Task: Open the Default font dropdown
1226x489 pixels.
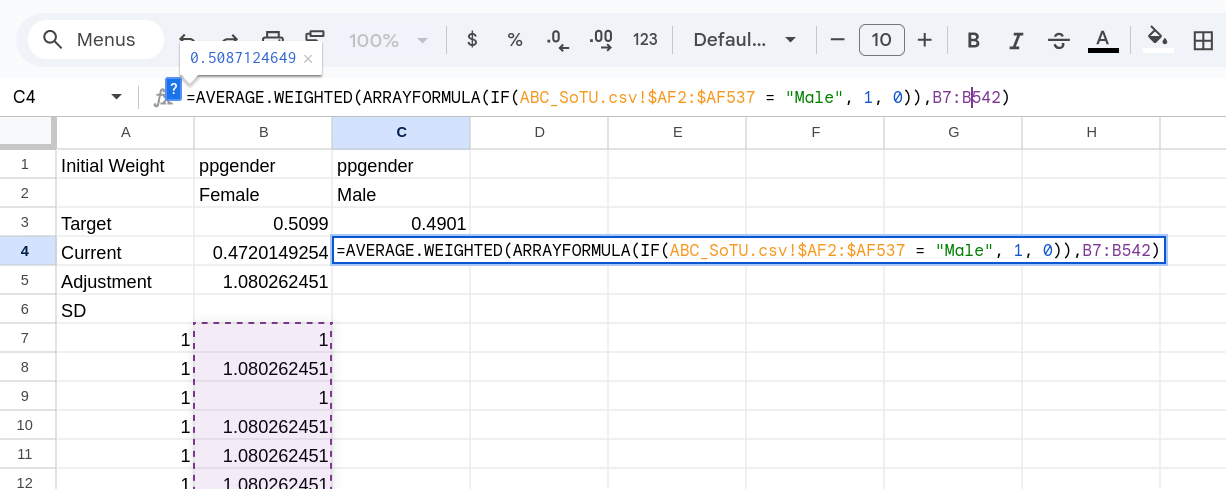Action: click(x=745, y=40)
